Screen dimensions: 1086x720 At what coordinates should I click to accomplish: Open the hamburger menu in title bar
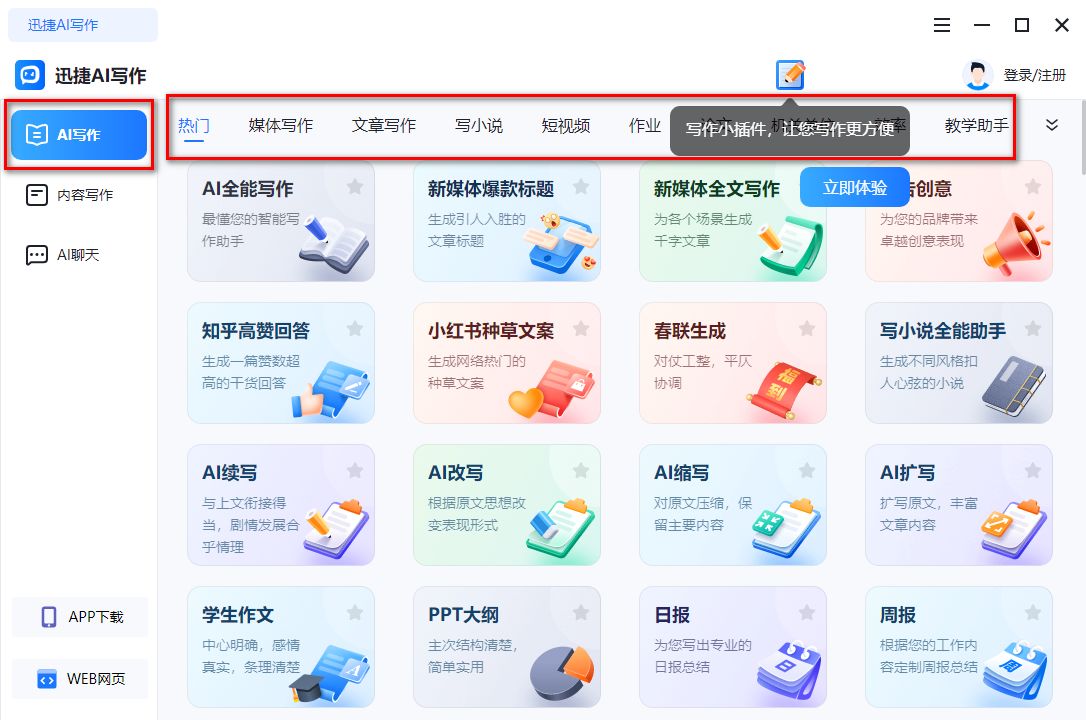coord(942,26)
